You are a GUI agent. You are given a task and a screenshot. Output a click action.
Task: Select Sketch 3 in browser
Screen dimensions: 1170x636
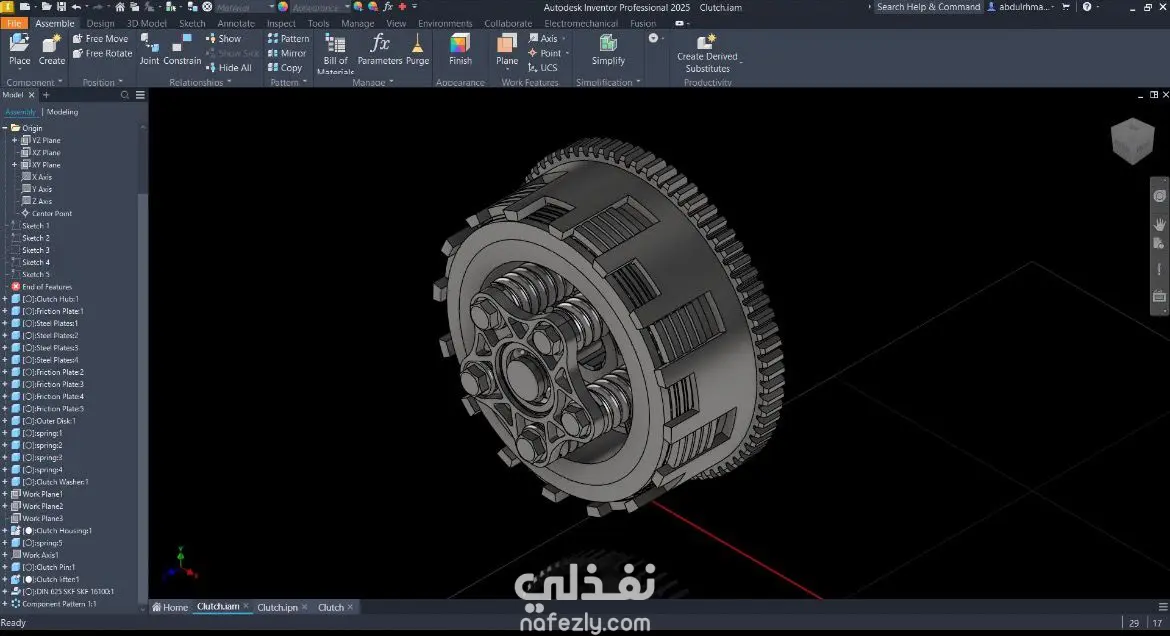(x=36, y=250)
